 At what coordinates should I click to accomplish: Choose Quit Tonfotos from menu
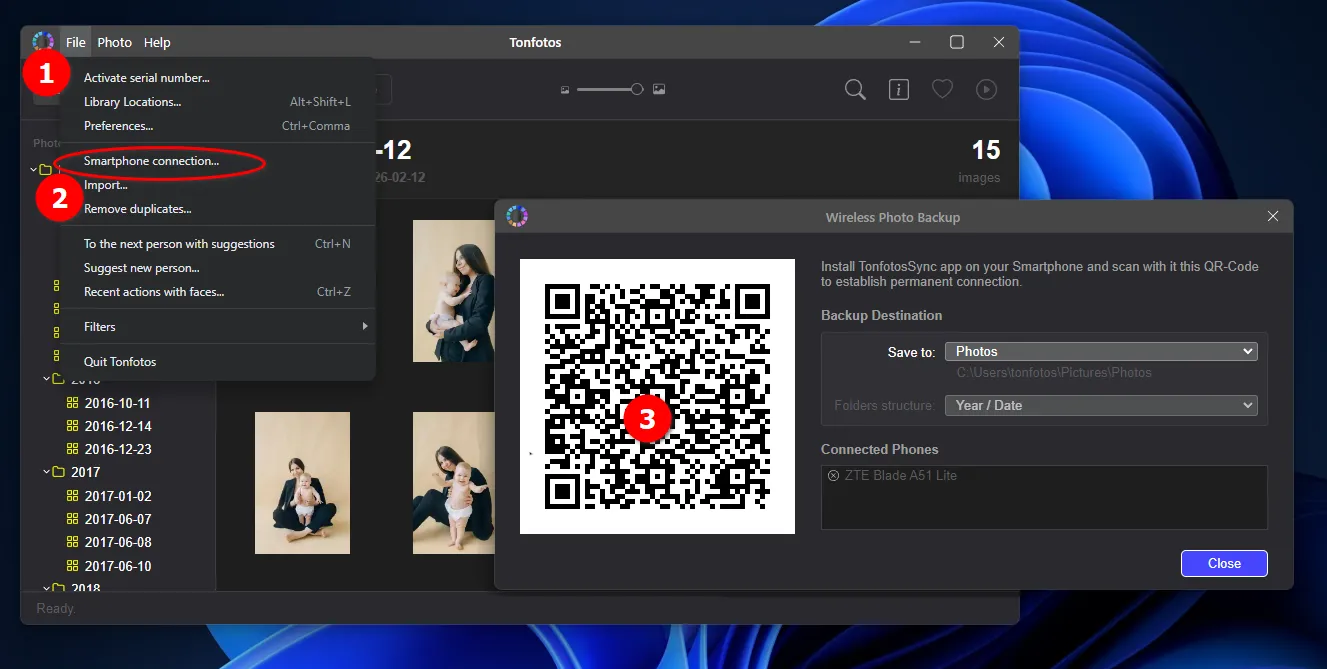click(x=217, y=362)
